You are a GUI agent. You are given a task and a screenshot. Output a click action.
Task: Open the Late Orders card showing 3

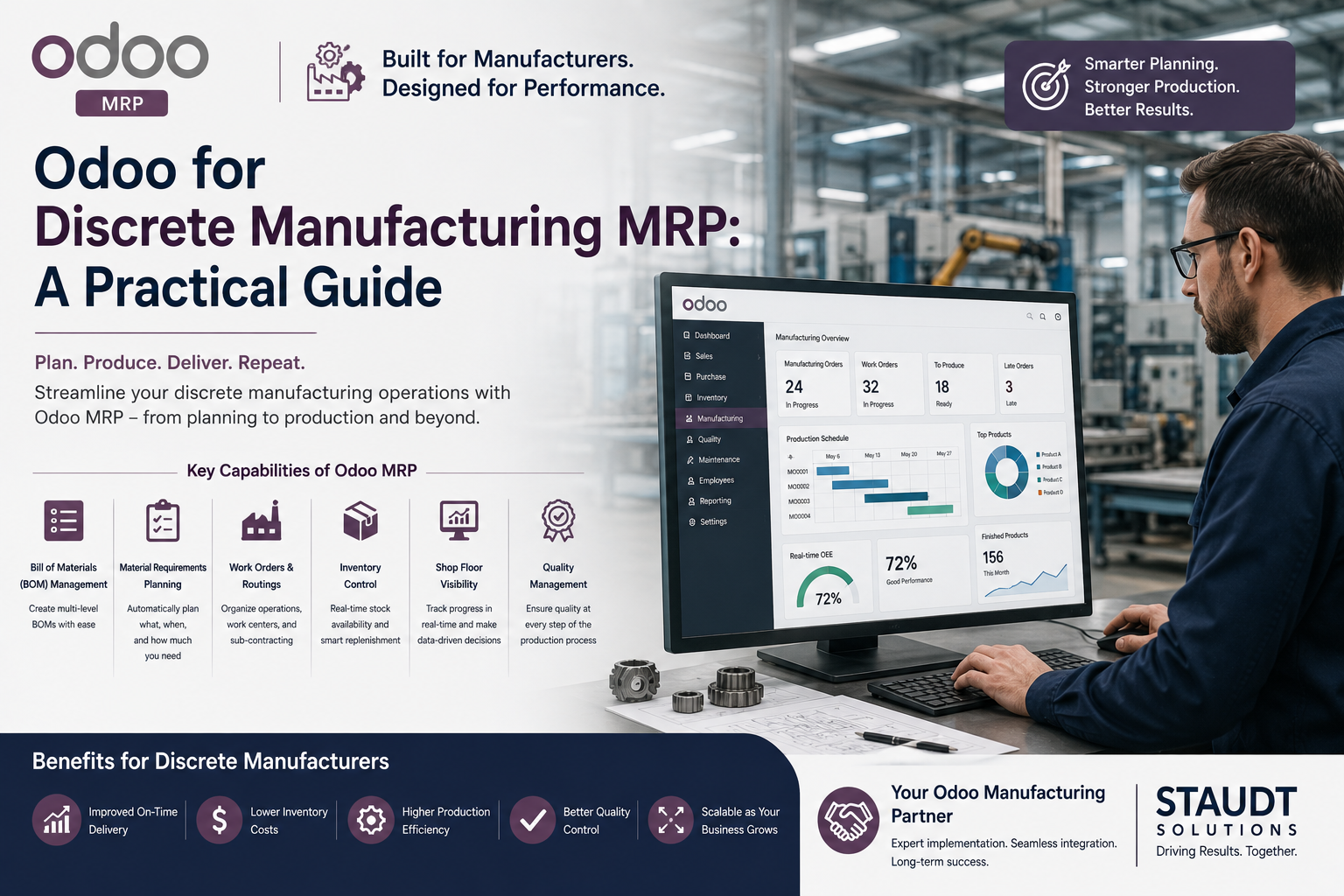tap(1031, 383)
